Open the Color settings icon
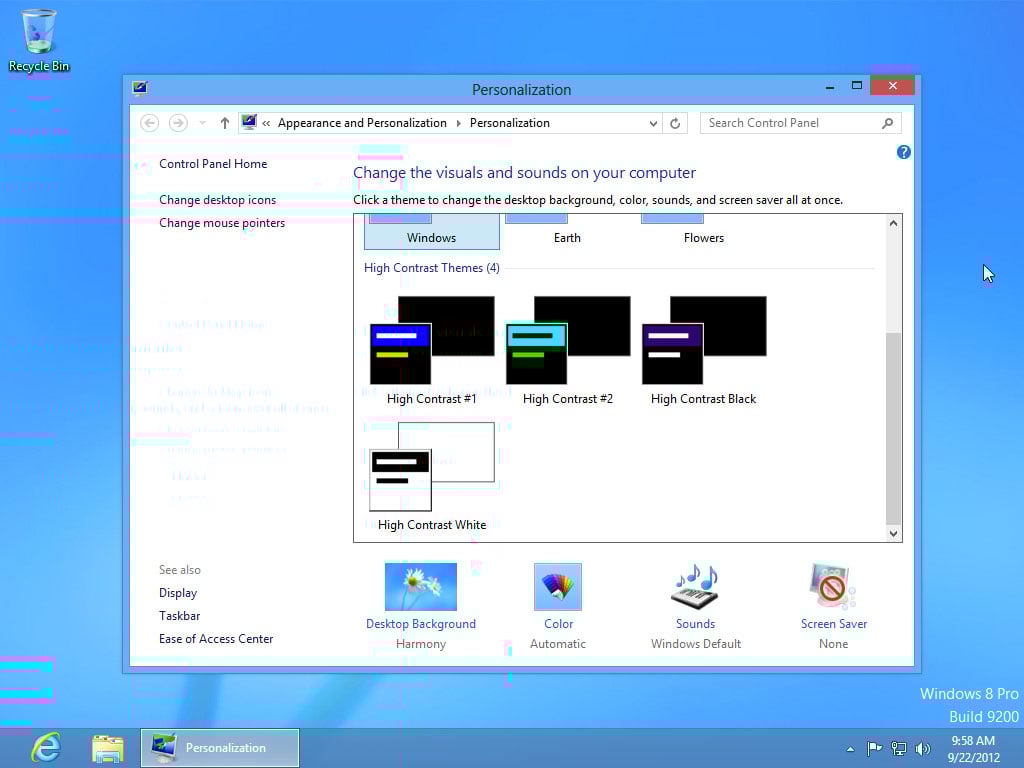This screenshot has height=768, width=1024. (x=558, y=586)
